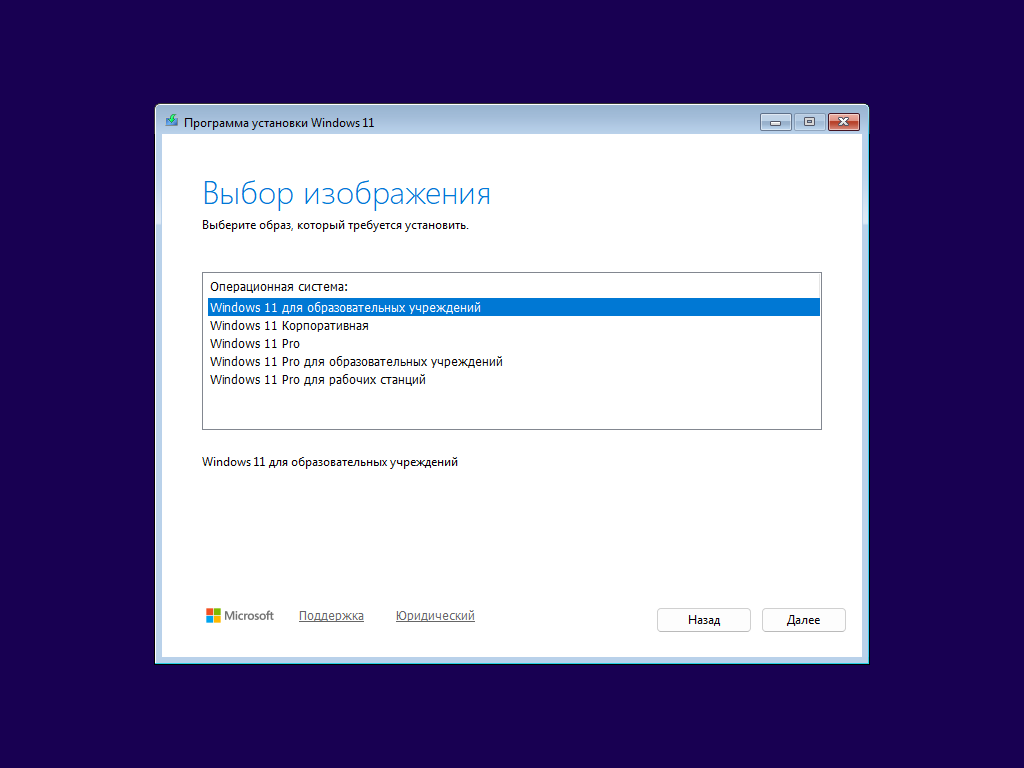Click the Windows Setup icon in title bar

click(x=172, y=121)
